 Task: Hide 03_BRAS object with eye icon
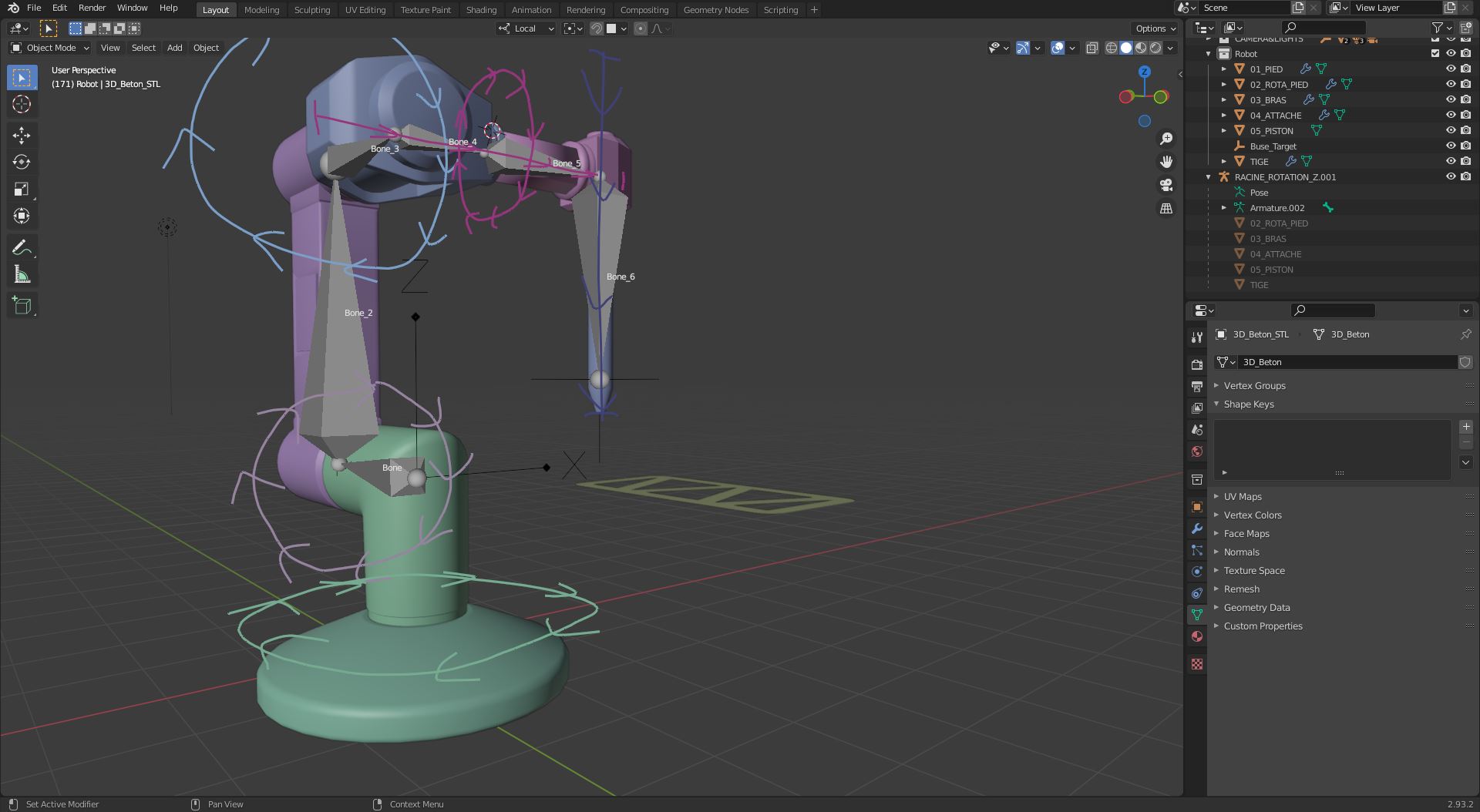[1450, 99]
